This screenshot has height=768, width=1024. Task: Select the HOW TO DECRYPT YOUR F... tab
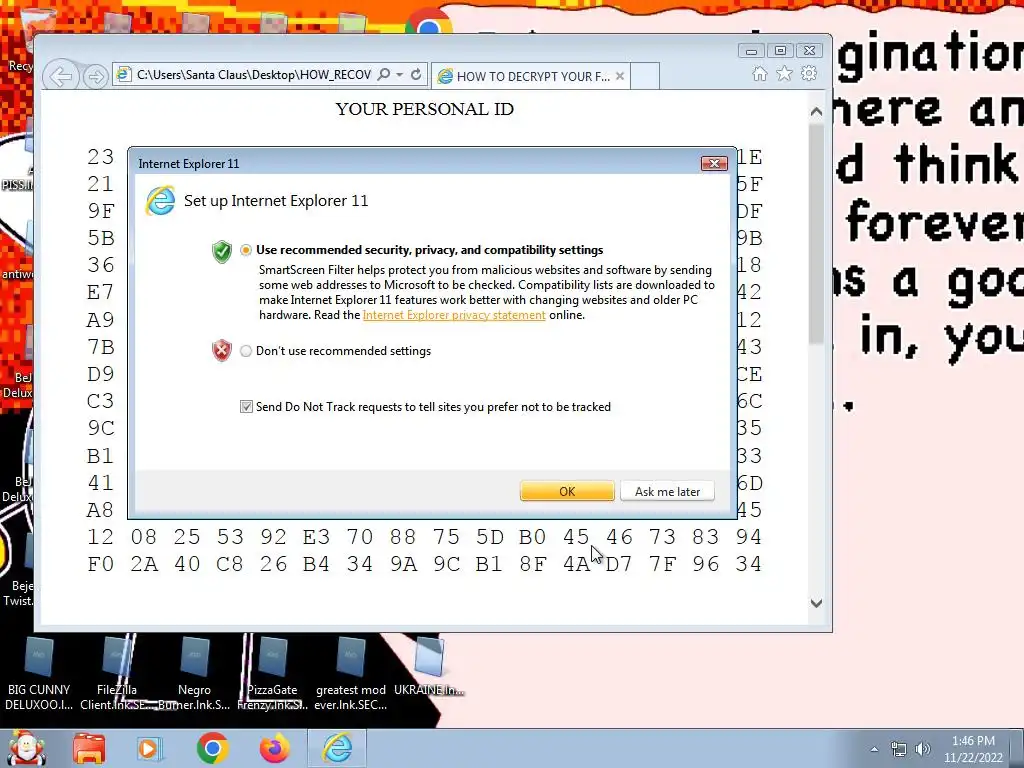coord(530,76)
